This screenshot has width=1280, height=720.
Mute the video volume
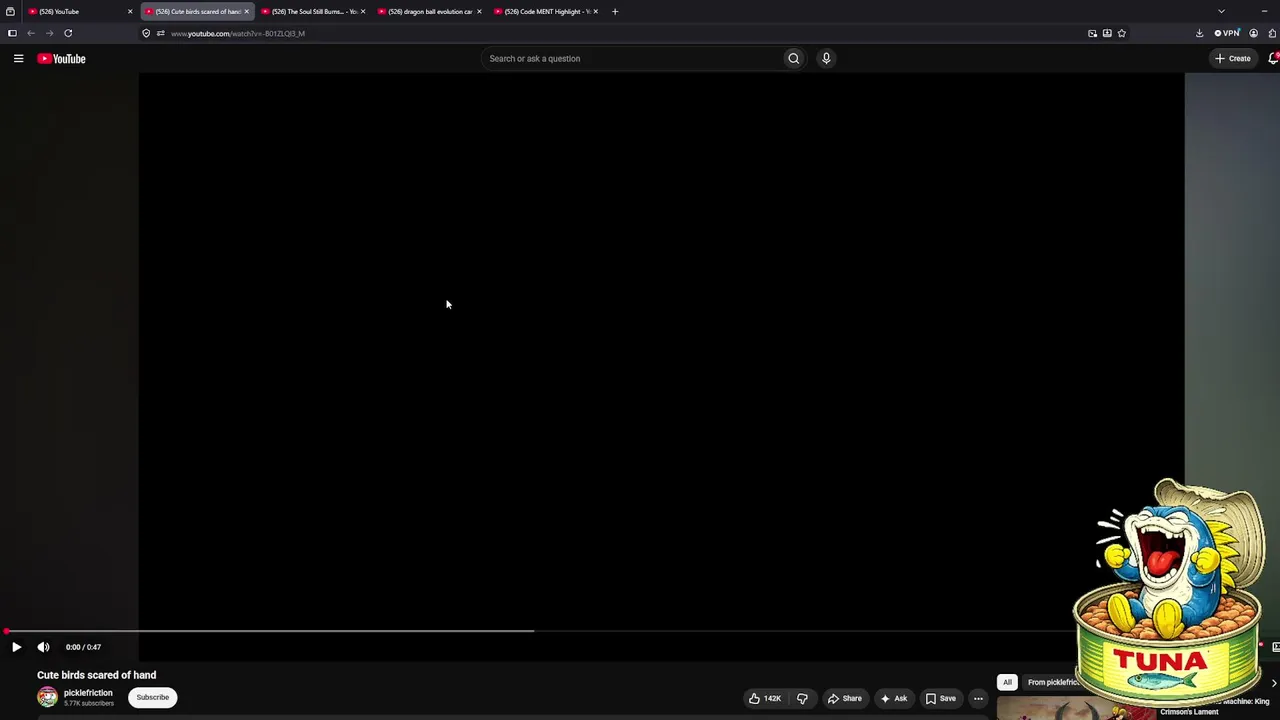coord(43,647)
